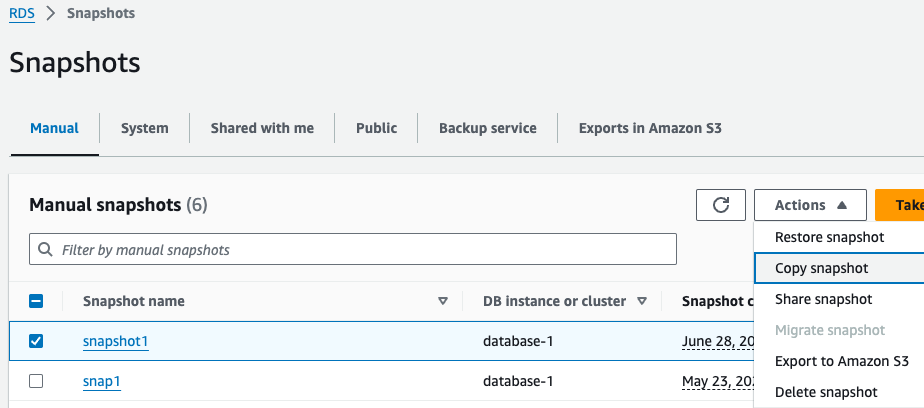
Task: Open the Shared with me tab
Action: [x=262, y=128]
